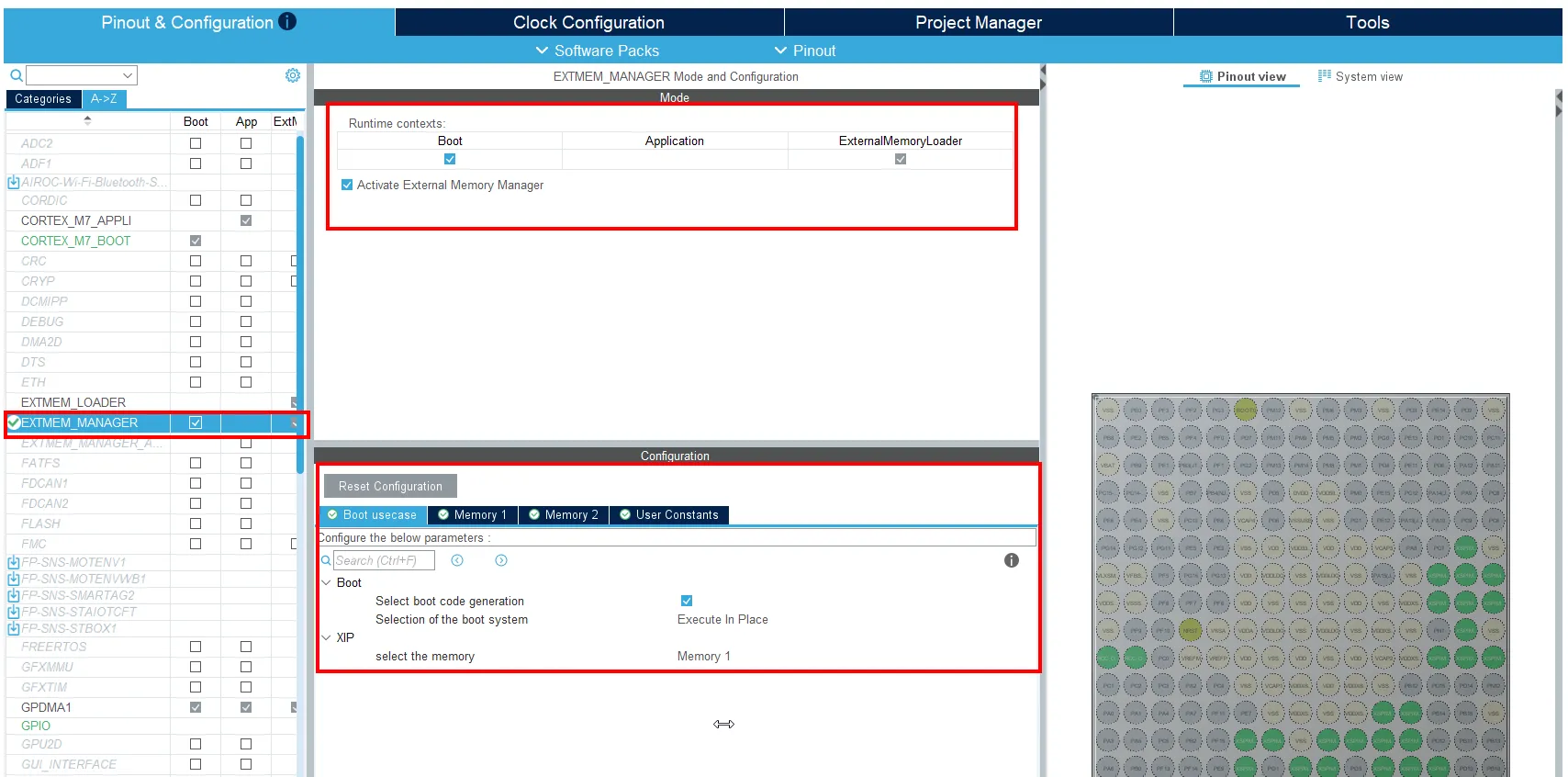
Task: Click the parameter search input field
Action: [x=384, y=560]
